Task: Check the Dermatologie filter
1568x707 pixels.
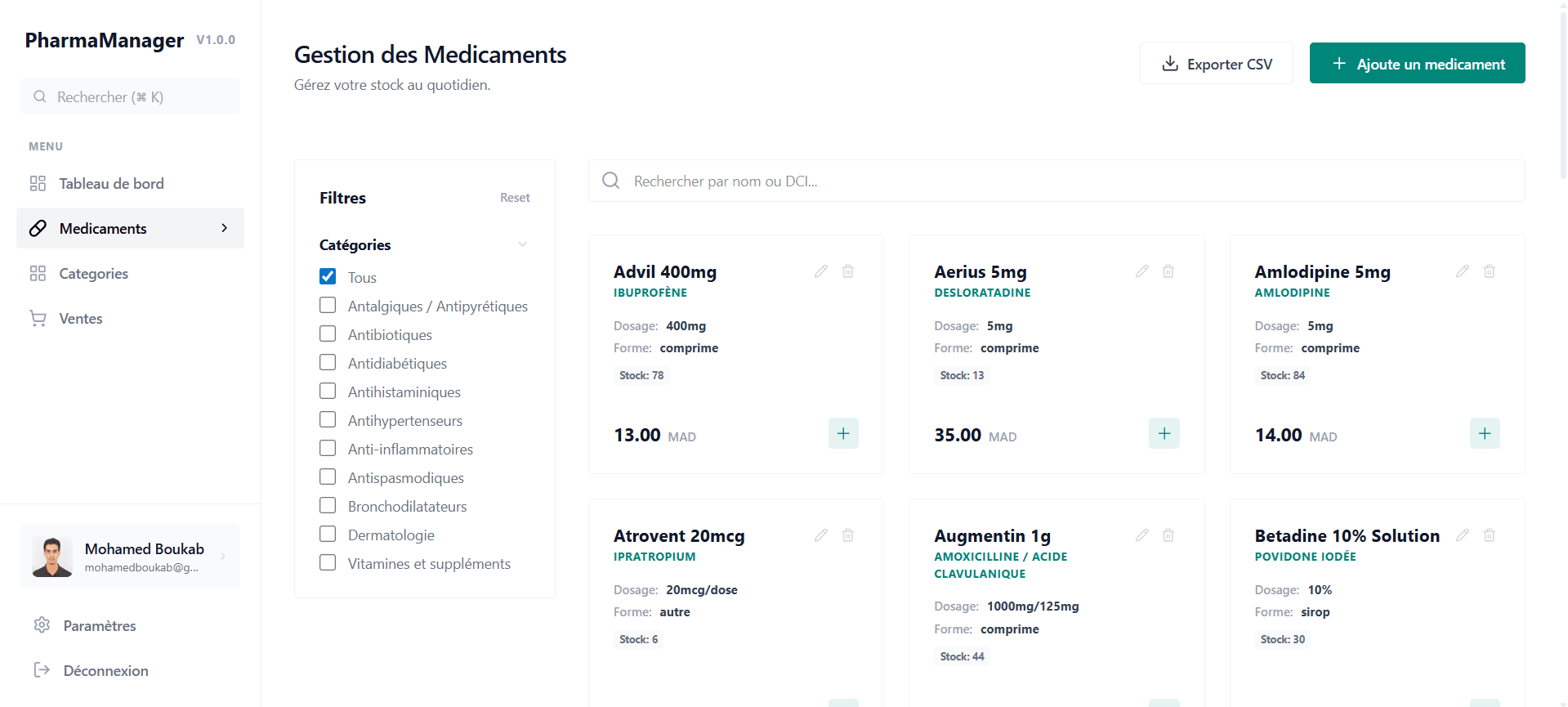Action: pos(328,534)
